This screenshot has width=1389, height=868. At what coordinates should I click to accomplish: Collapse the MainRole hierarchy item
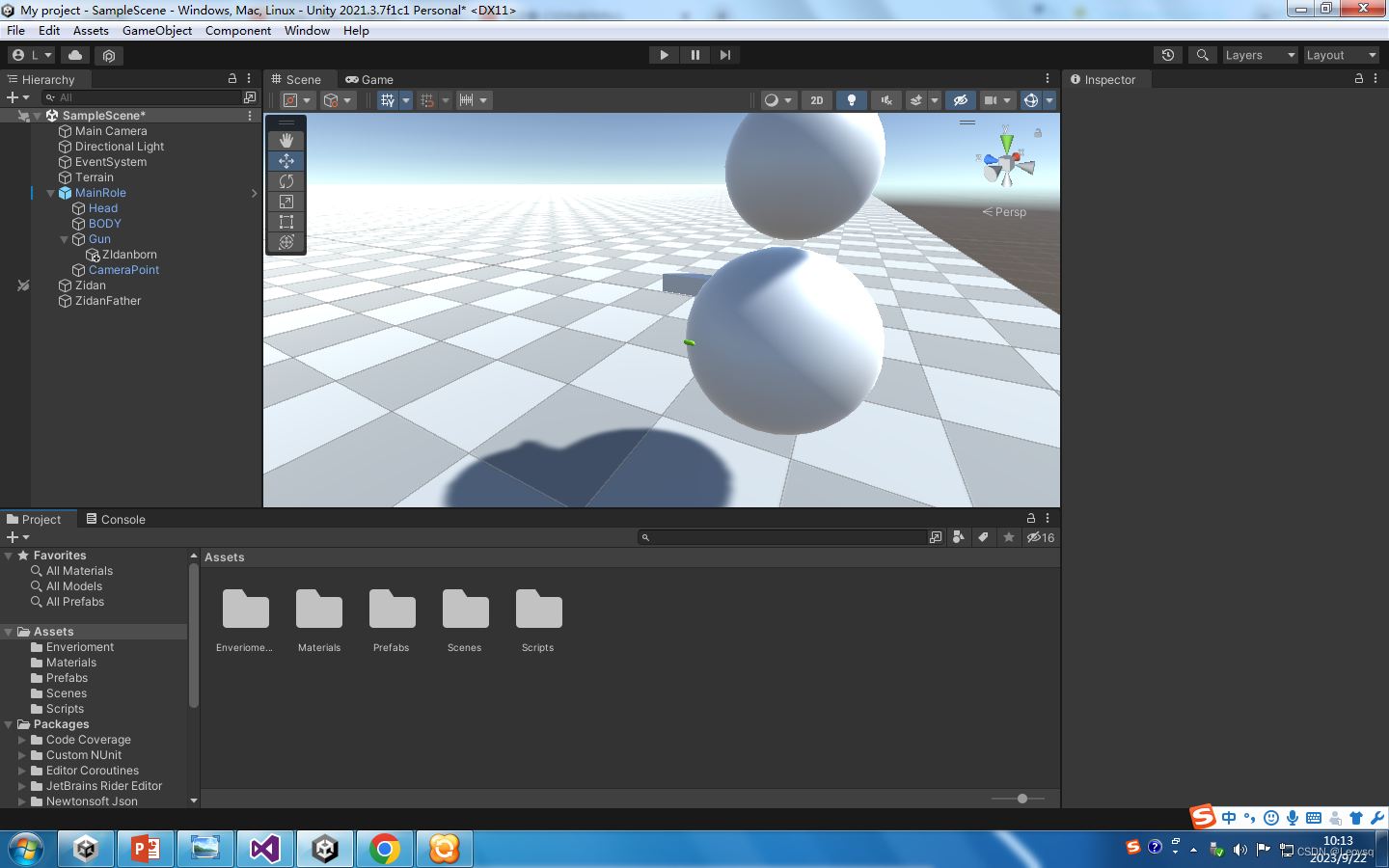[51, 193]
